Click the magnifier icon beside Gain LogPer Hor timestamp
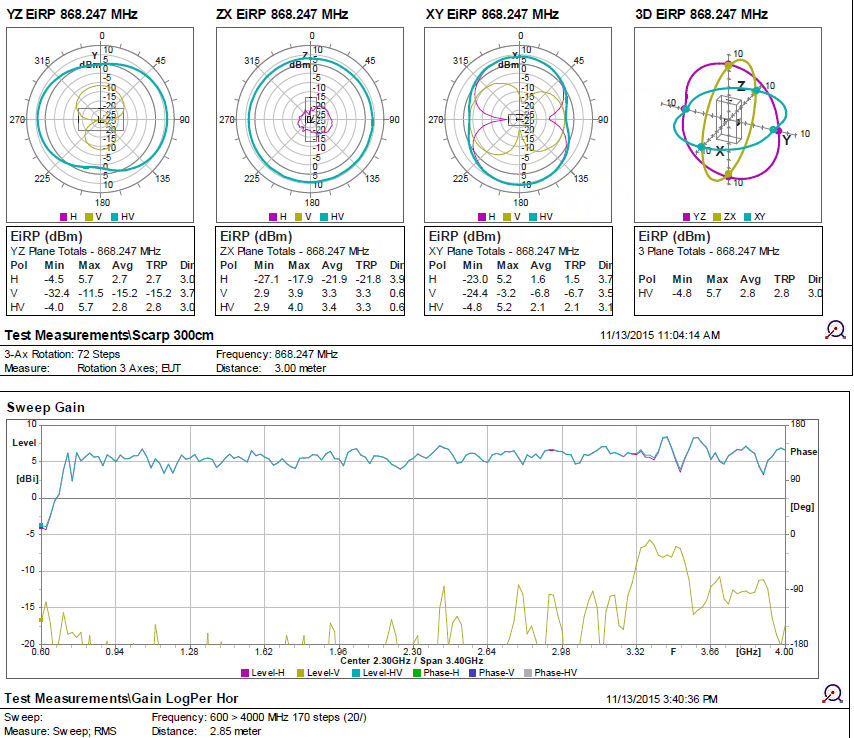854x738 pixels. coord(833,693)
